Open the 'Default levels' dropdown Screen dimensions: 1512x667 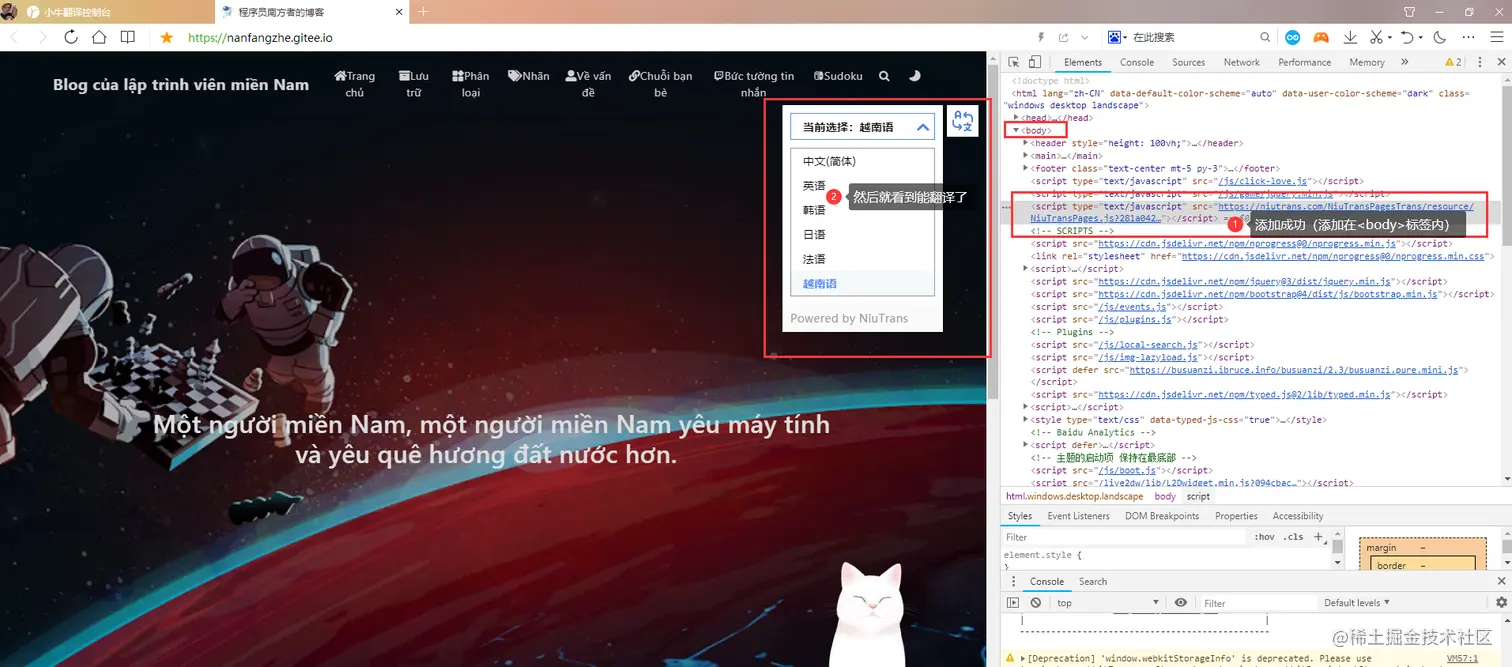[1357, 603]
